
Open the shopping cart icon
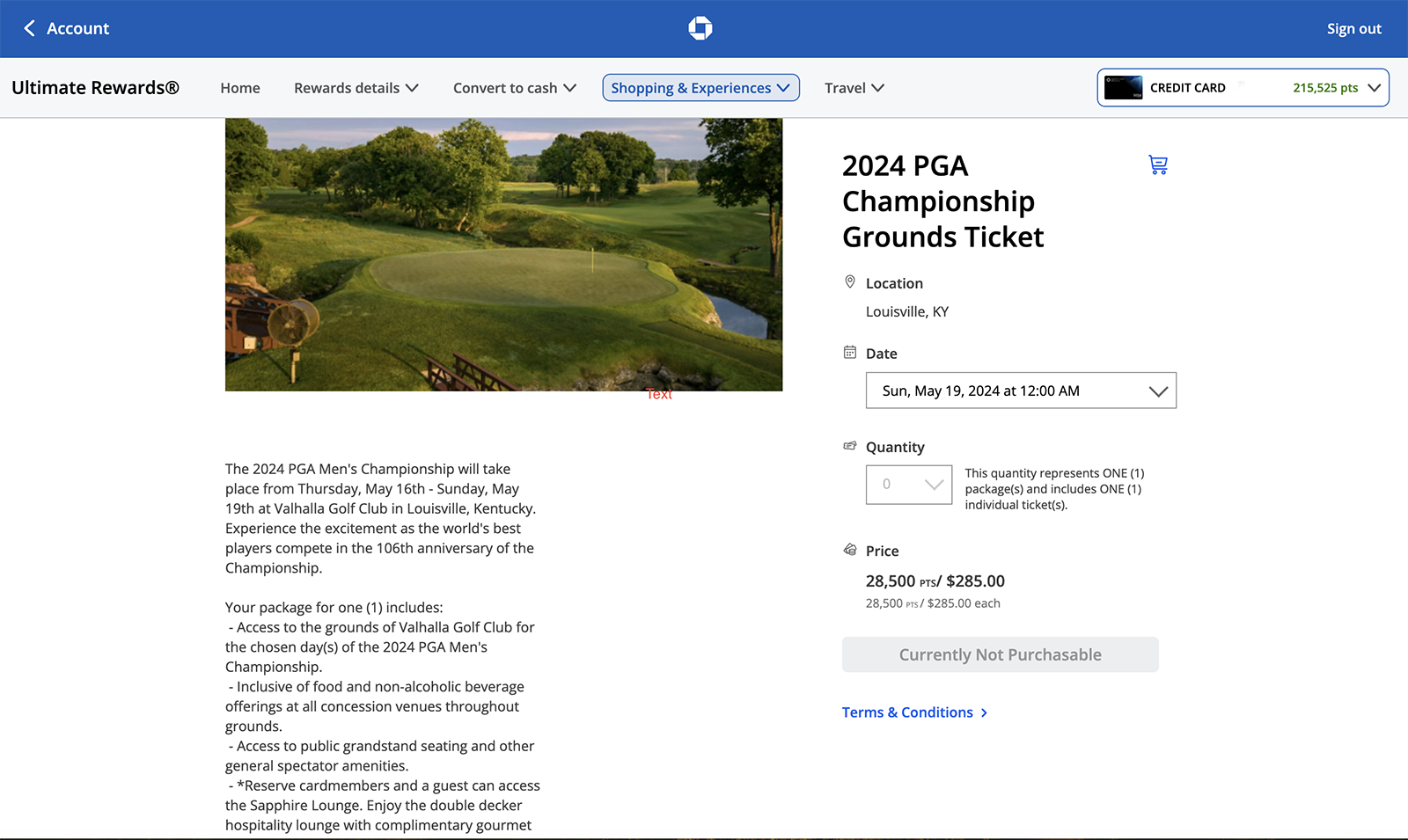click(x=1158, y=164)
